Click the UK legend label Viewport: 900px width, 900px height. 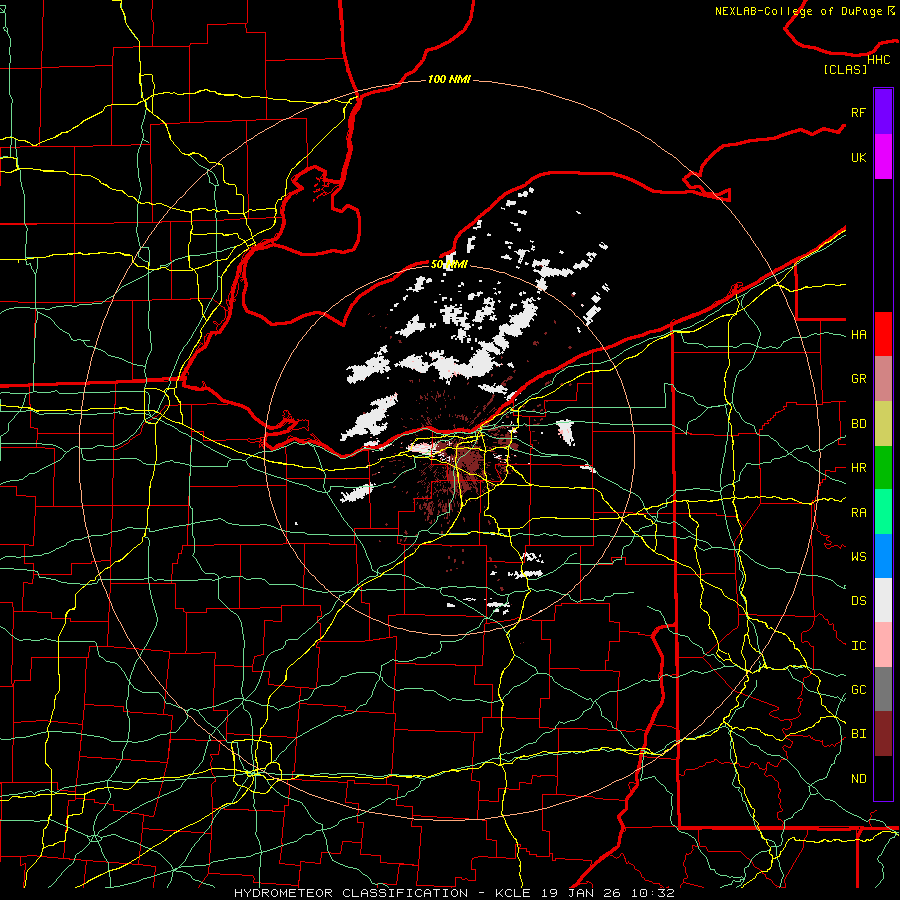point(858,158)
